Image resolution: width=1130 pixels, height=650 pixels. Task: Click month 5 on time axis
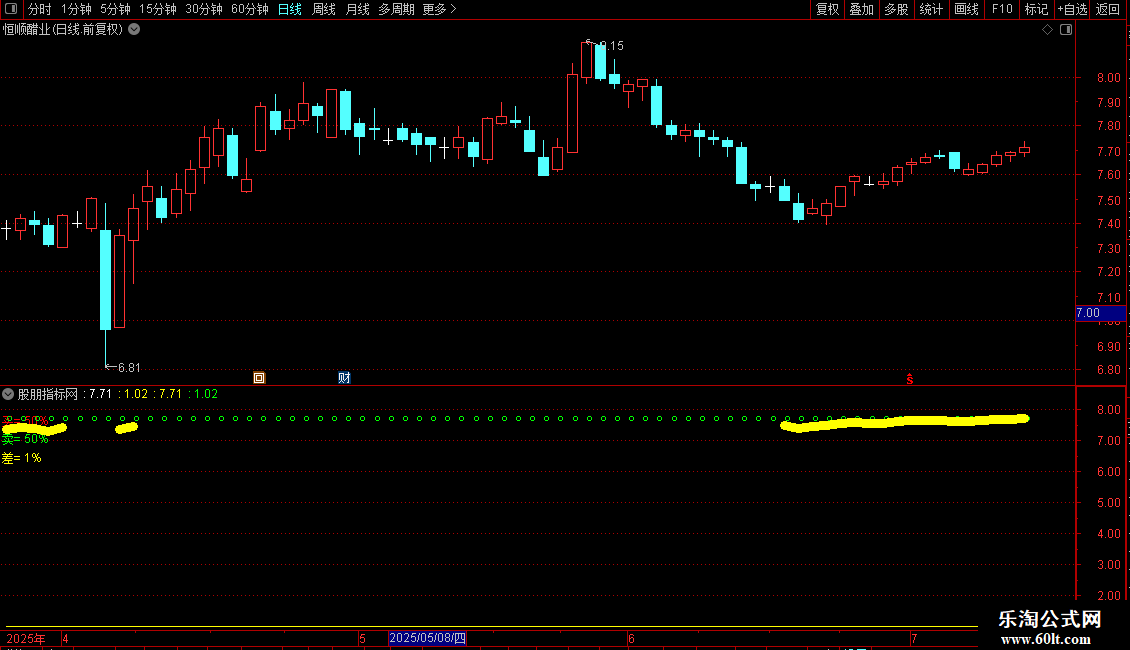pos(362,638)
